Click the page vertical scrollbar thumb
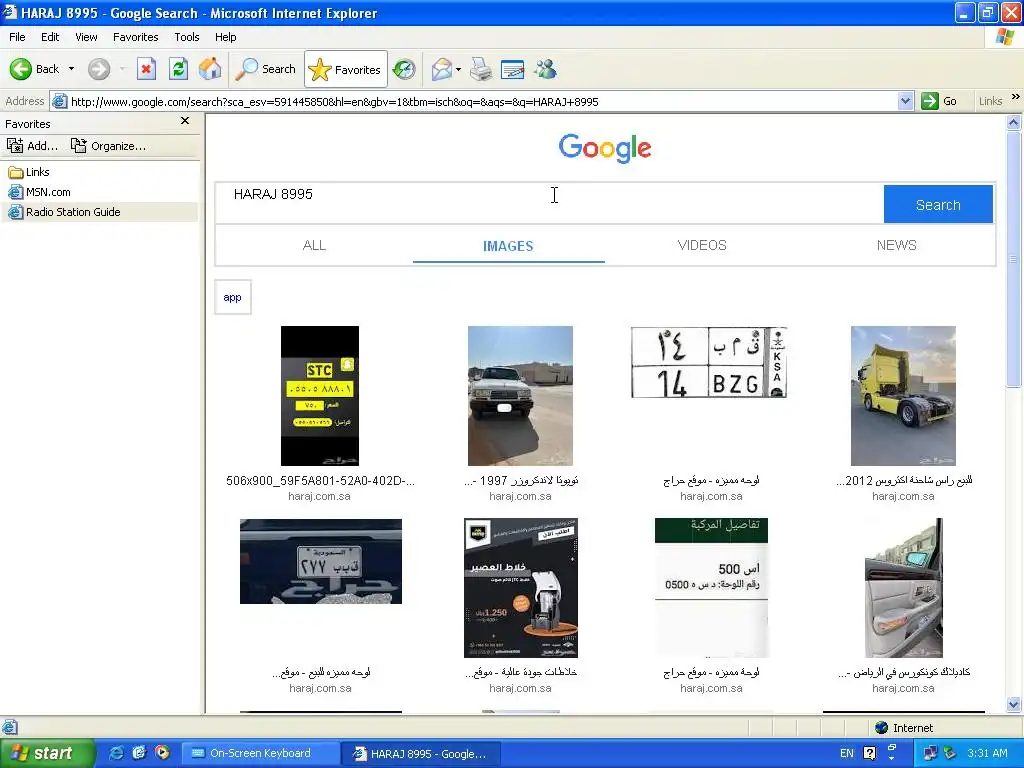 [1014, 259]
